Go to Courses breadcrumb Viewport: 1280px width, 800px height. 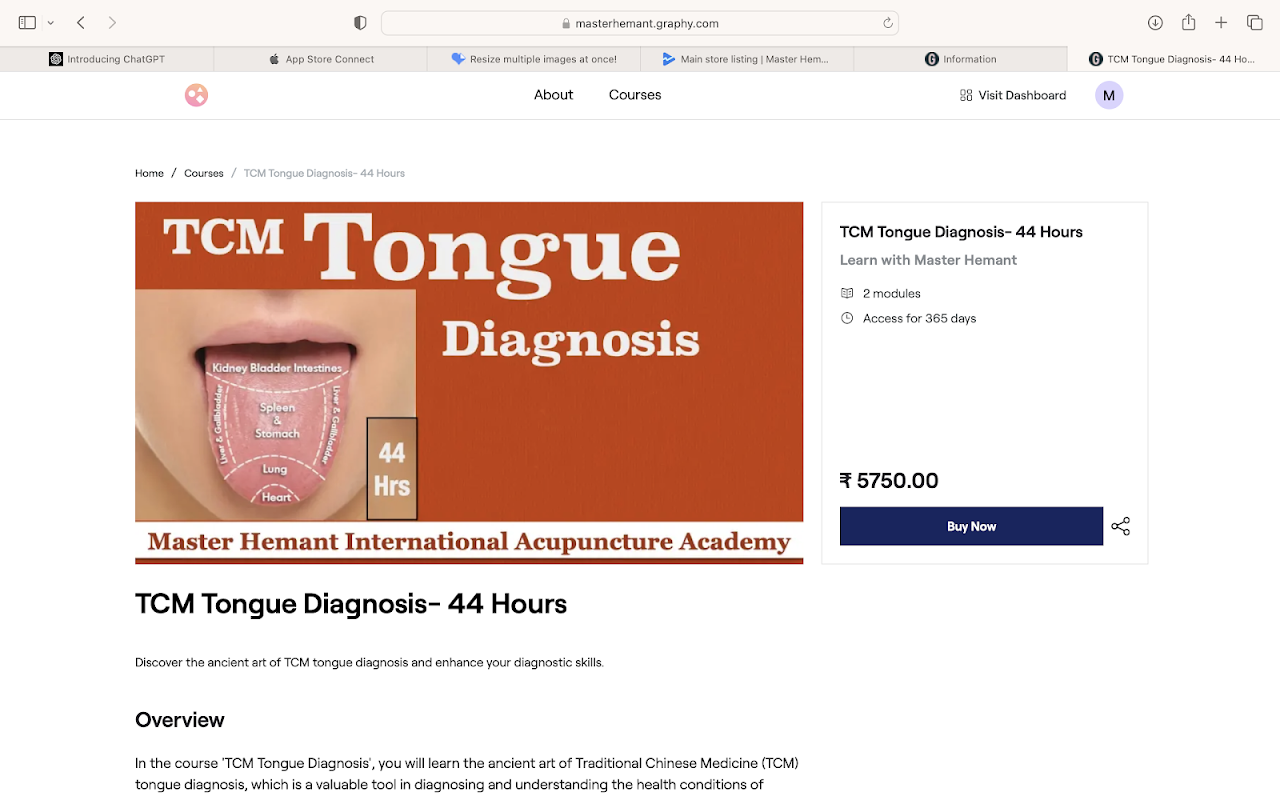(204, 173)
